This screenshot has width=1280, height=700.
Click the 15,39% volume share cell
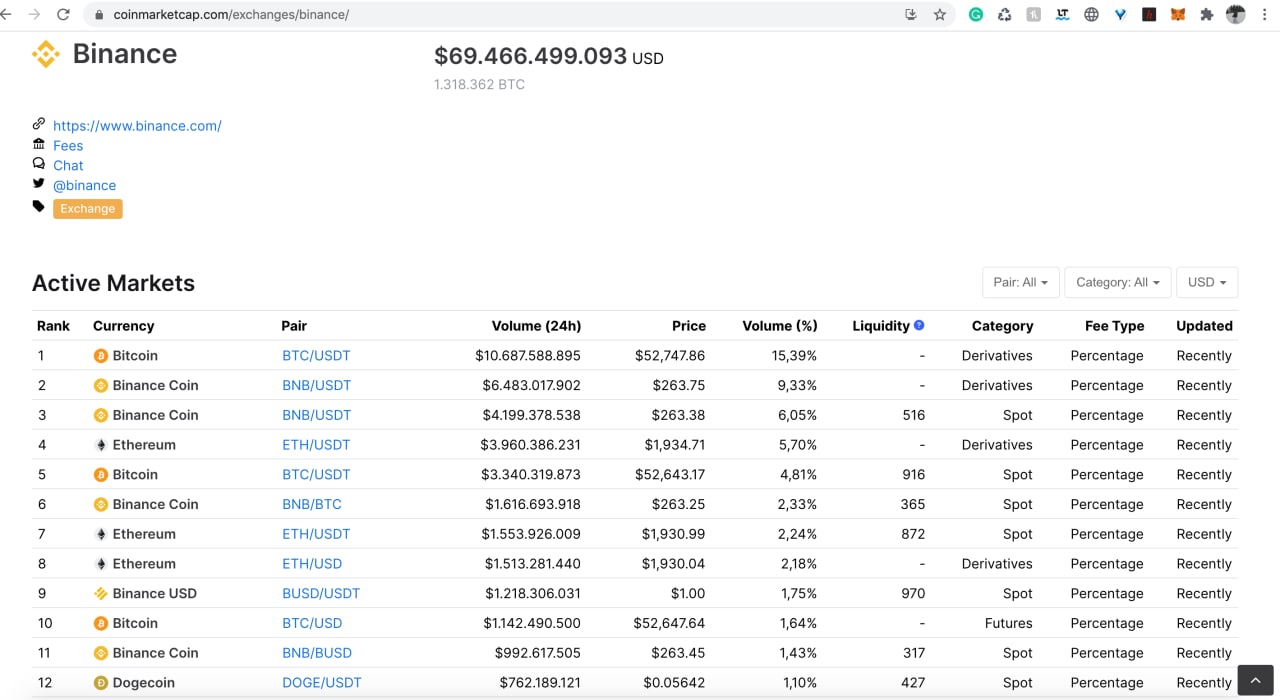click(796, 356)
